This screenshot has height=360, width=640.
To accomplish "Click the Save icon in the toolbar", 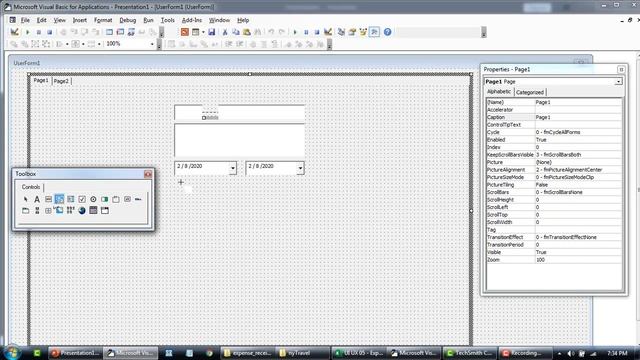I will point(211,32).
